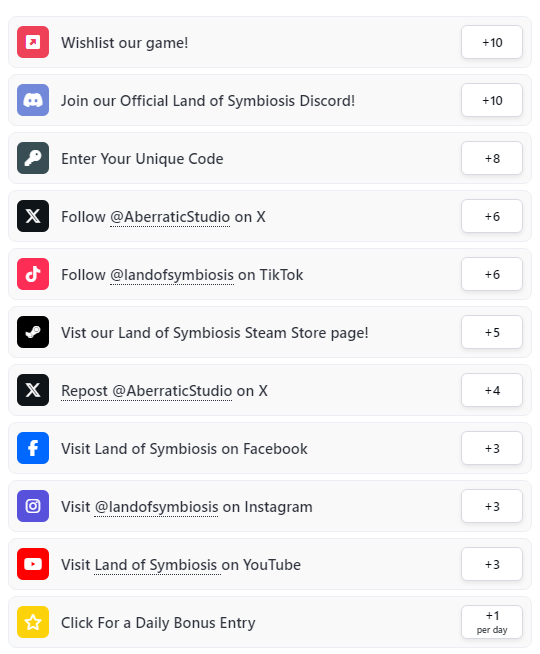Expand the Enter Your Unique Code entry

[270, 158]
